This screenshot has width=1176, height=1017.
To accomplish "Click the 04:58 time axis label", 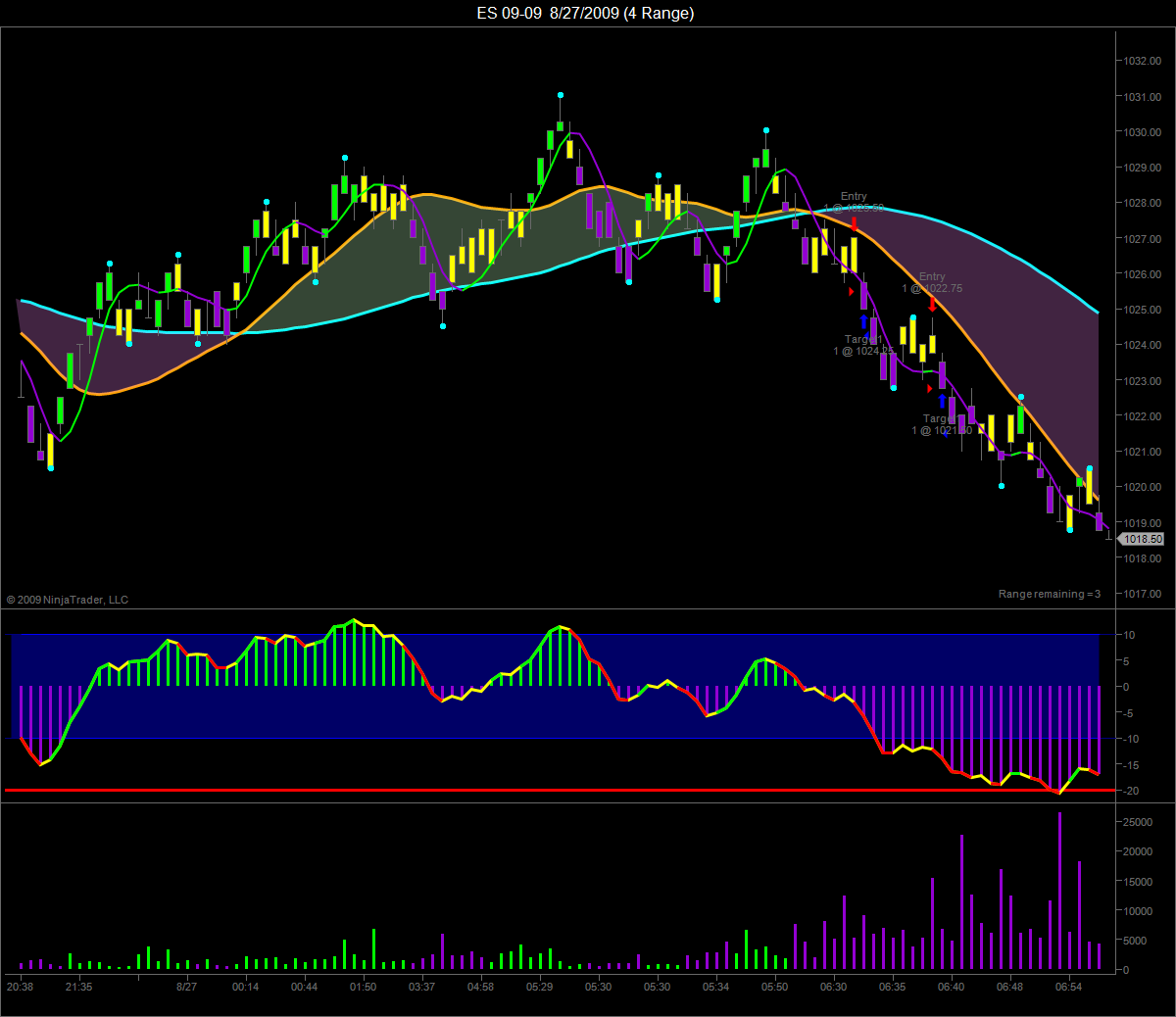I will [x=480, y=987].
